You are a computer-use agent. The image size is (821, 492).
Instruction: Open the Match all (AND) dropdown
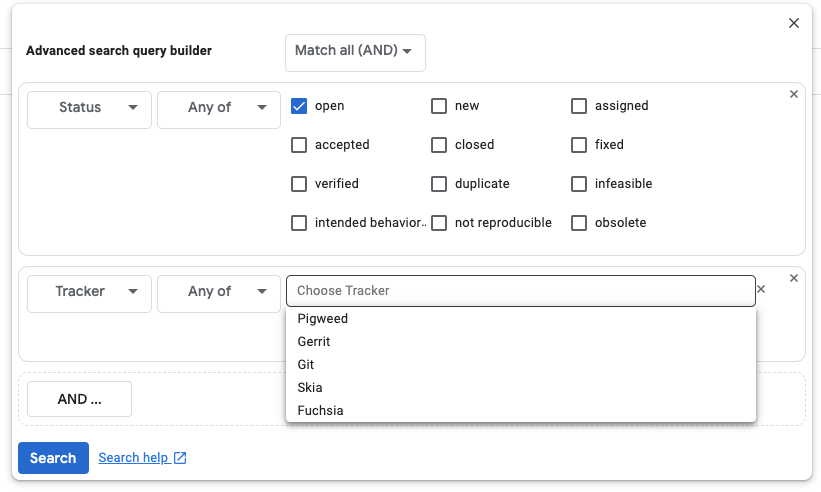coord(355,52)
